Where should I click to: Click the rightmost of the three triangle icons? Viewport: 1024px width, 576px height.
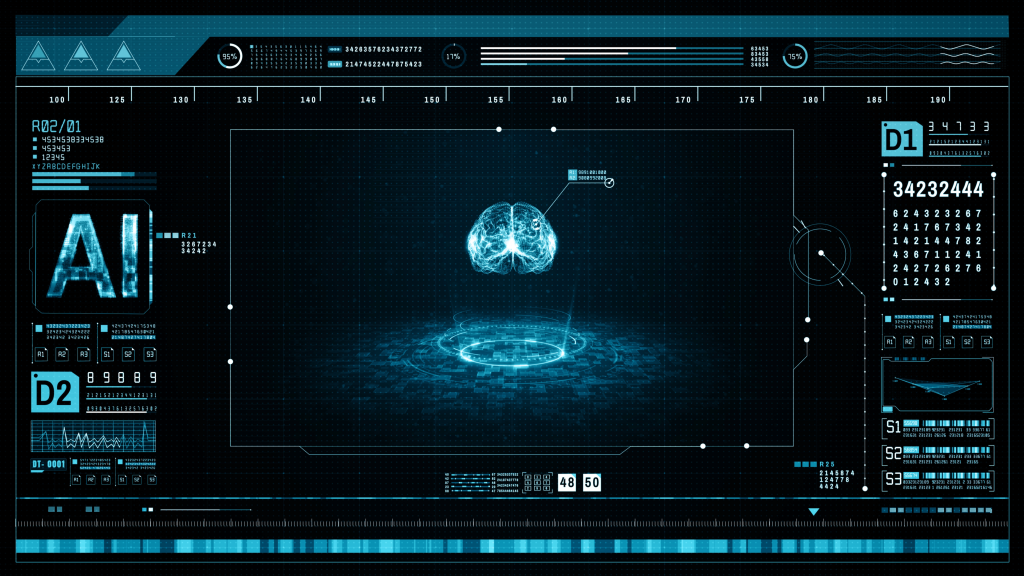coord(124,56)
